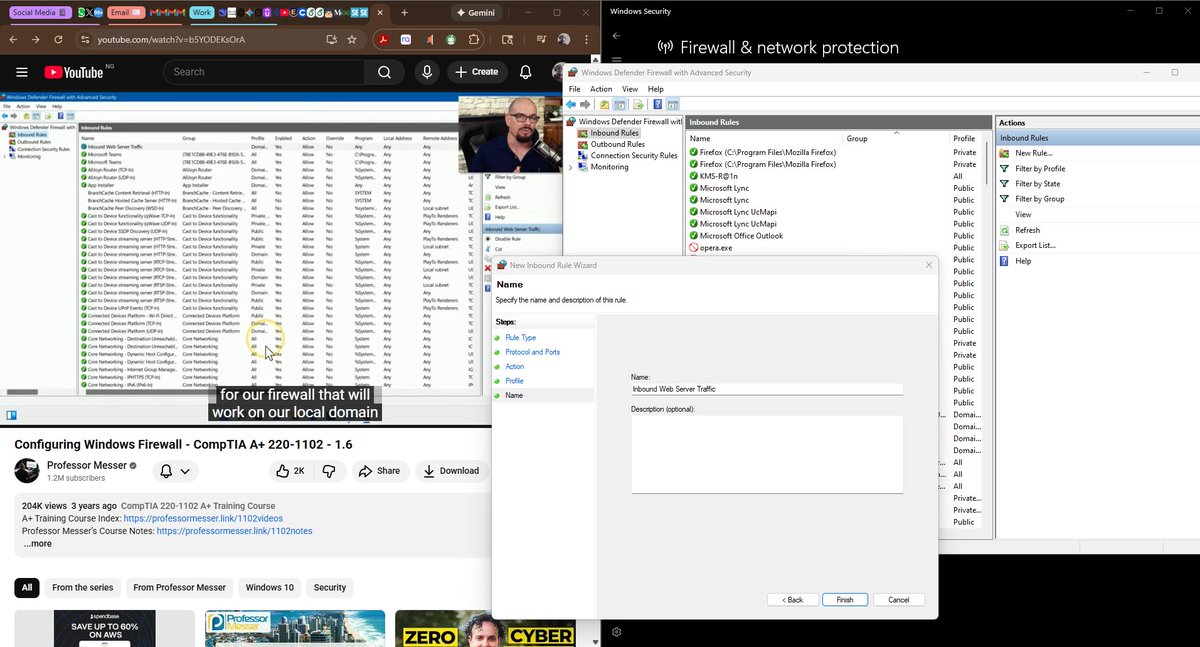This screenshot has height=647, width=1200.
Task: Click the YouTube search magnifier button
Action: [x=385, y=72]
